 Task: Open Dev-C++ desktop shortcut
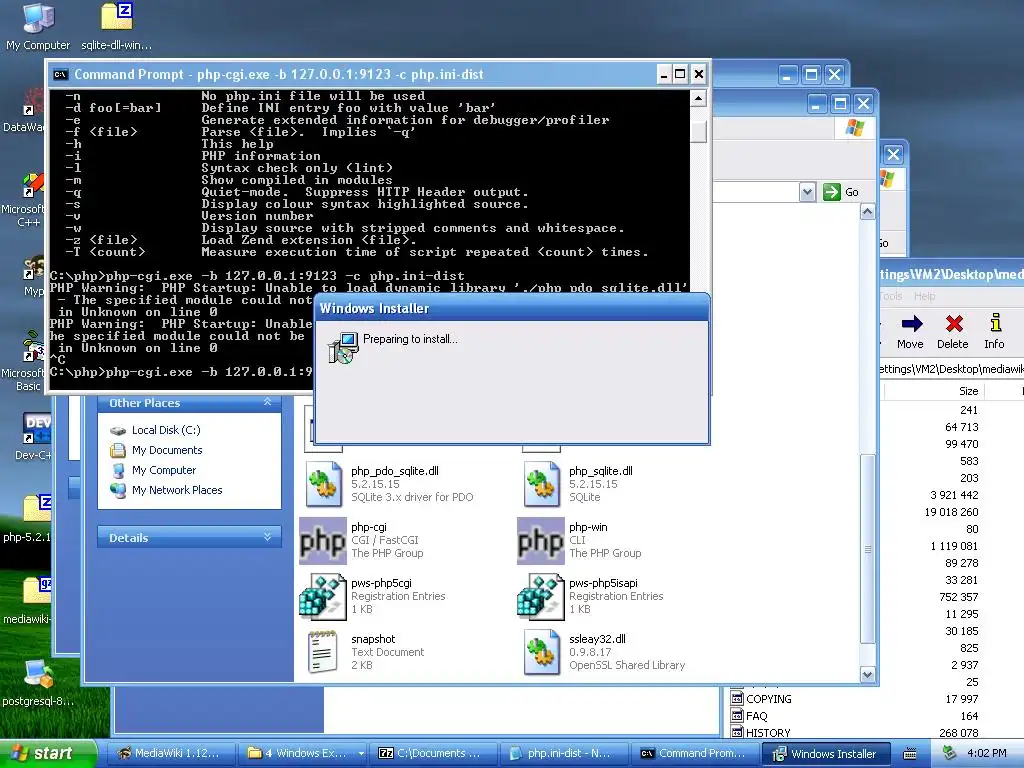(37, 428)
